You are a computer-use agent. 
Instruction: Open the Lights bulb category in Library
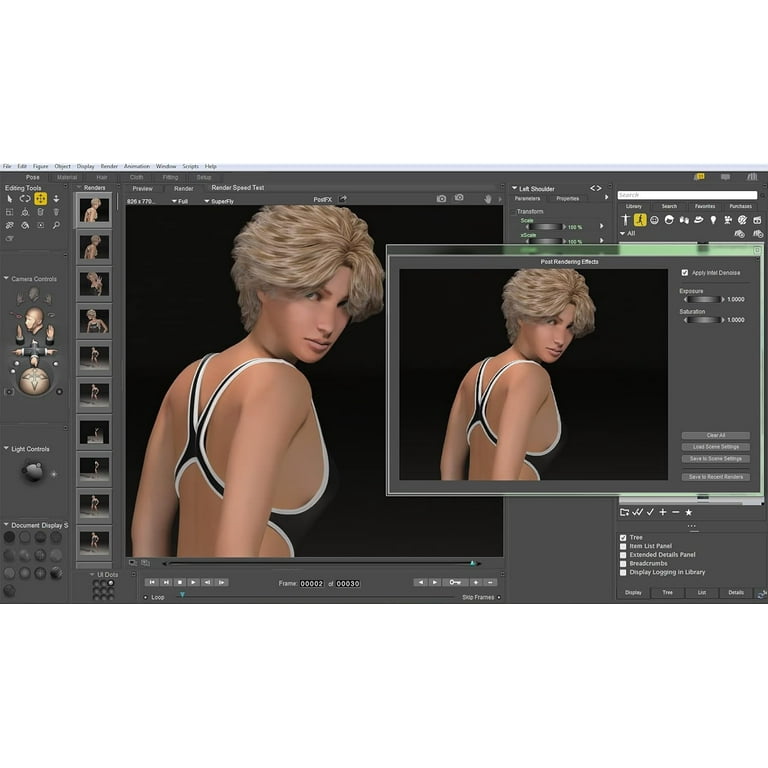pyautogui.click(x=713, y=220)
